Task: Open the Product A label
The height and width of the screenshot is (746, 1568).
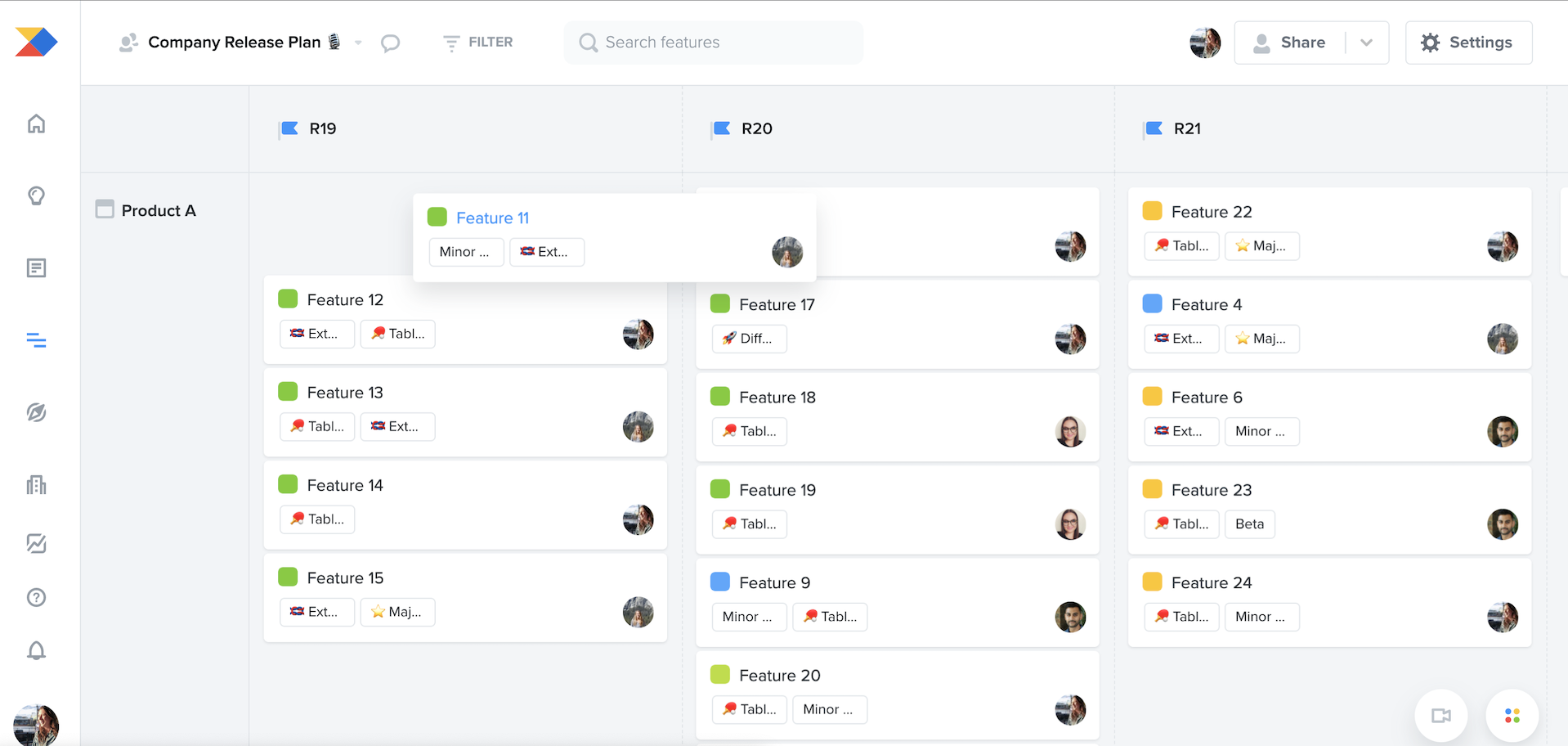Action: pos(159,210)
